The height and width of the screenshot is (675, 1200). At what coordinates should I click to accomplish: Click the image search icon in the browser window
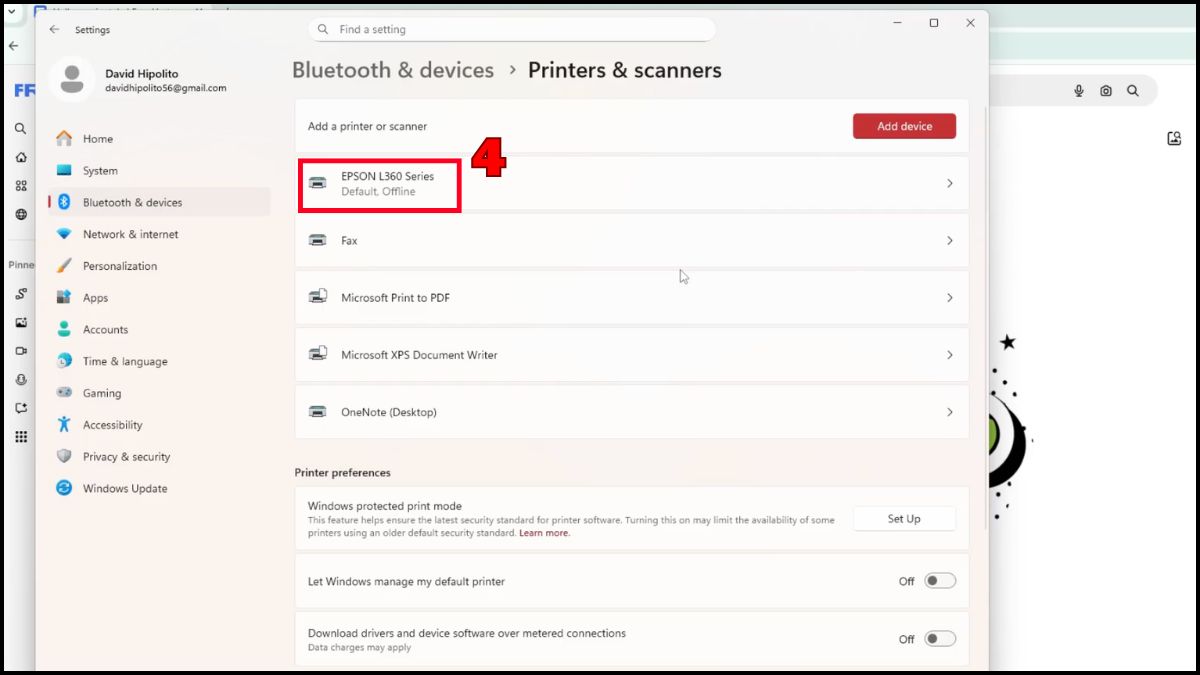[x=1174, y=139]
